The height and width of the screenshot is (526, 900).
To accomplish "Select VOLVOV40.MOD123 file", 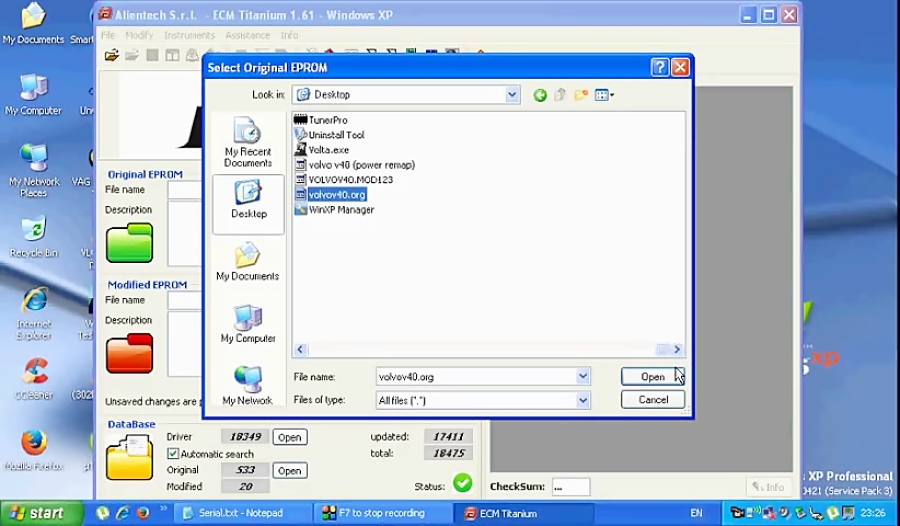I will pyautogui.click(x=344, y=180).
